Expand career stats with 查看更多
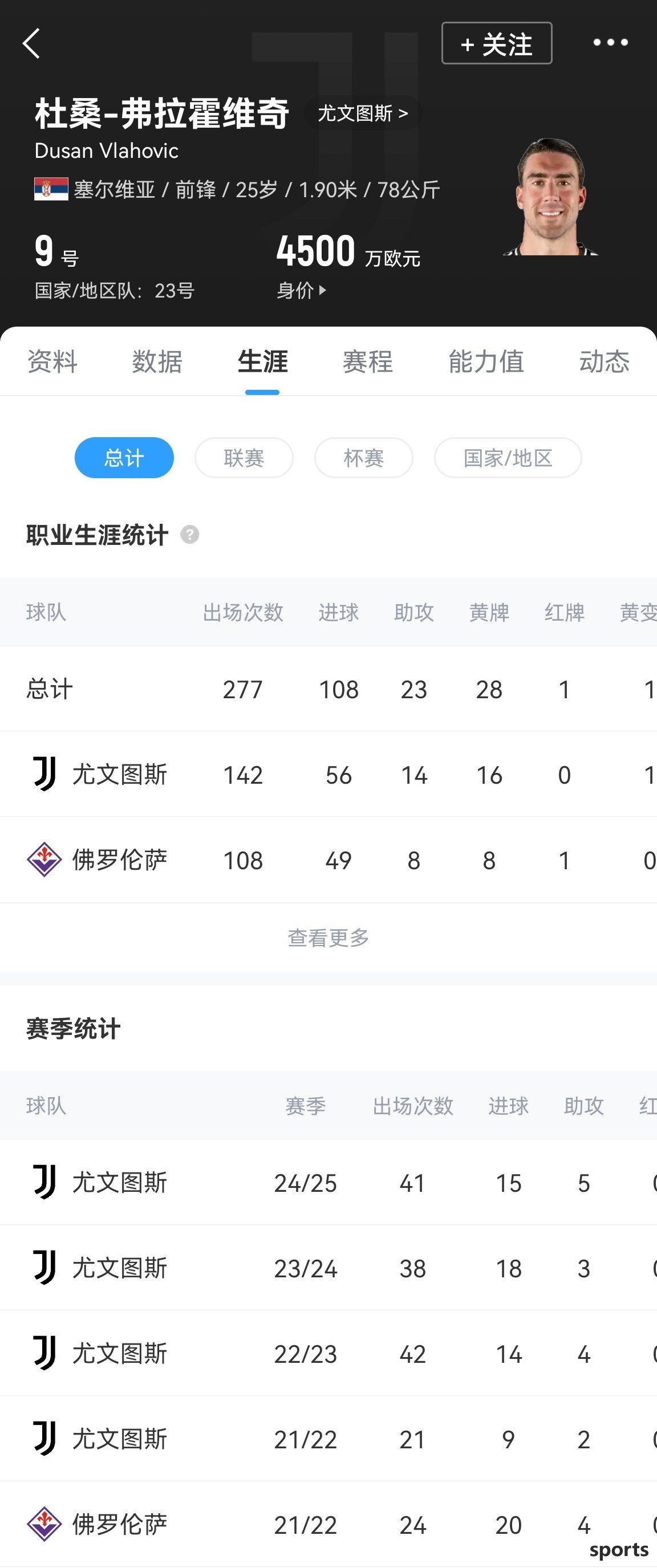The width and height of the screenshot is (657, 1568). (328, 938)
